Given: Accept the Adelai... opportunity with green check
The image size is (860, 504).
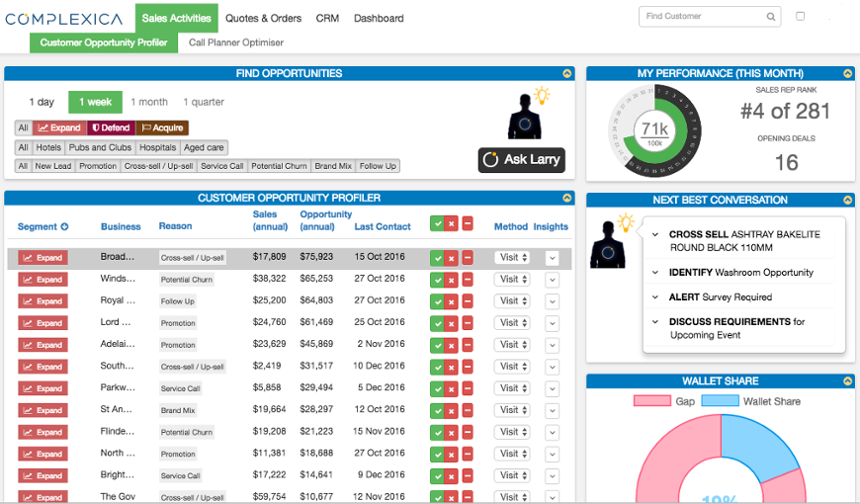Looking at the screenshot, I should [x=437, y=345].
